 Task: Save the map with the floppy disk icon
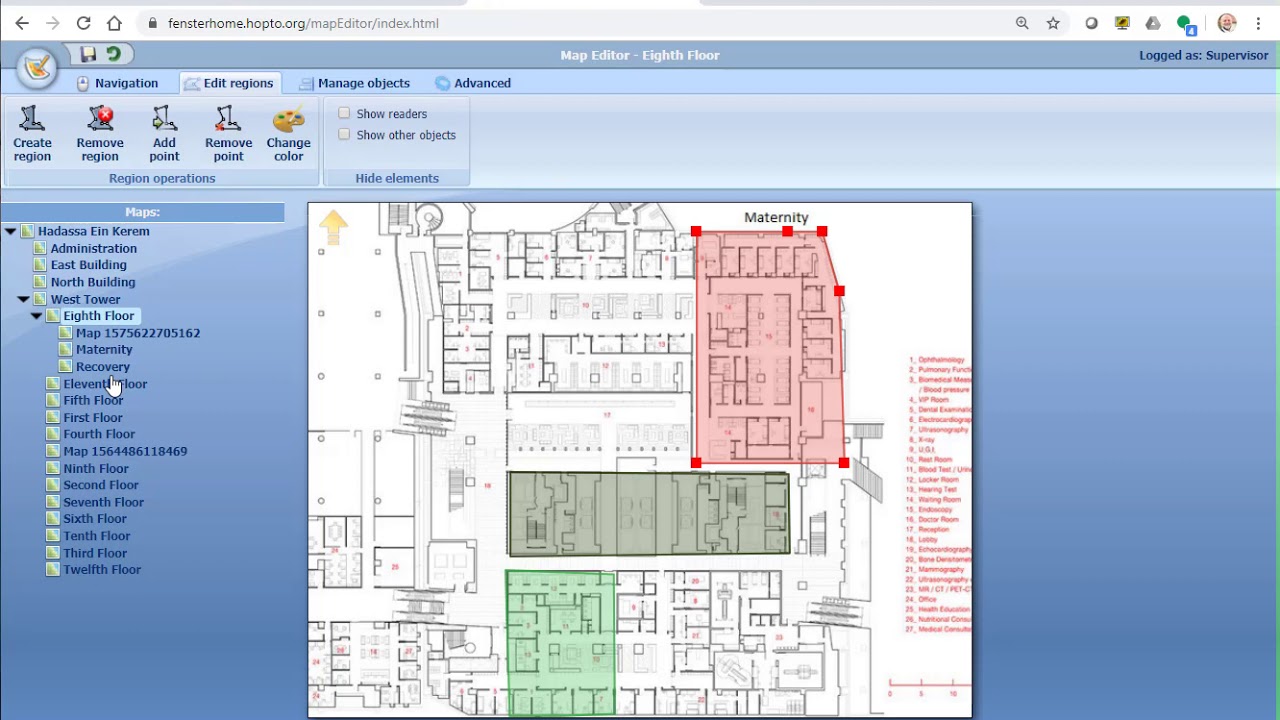pos(88,54)
